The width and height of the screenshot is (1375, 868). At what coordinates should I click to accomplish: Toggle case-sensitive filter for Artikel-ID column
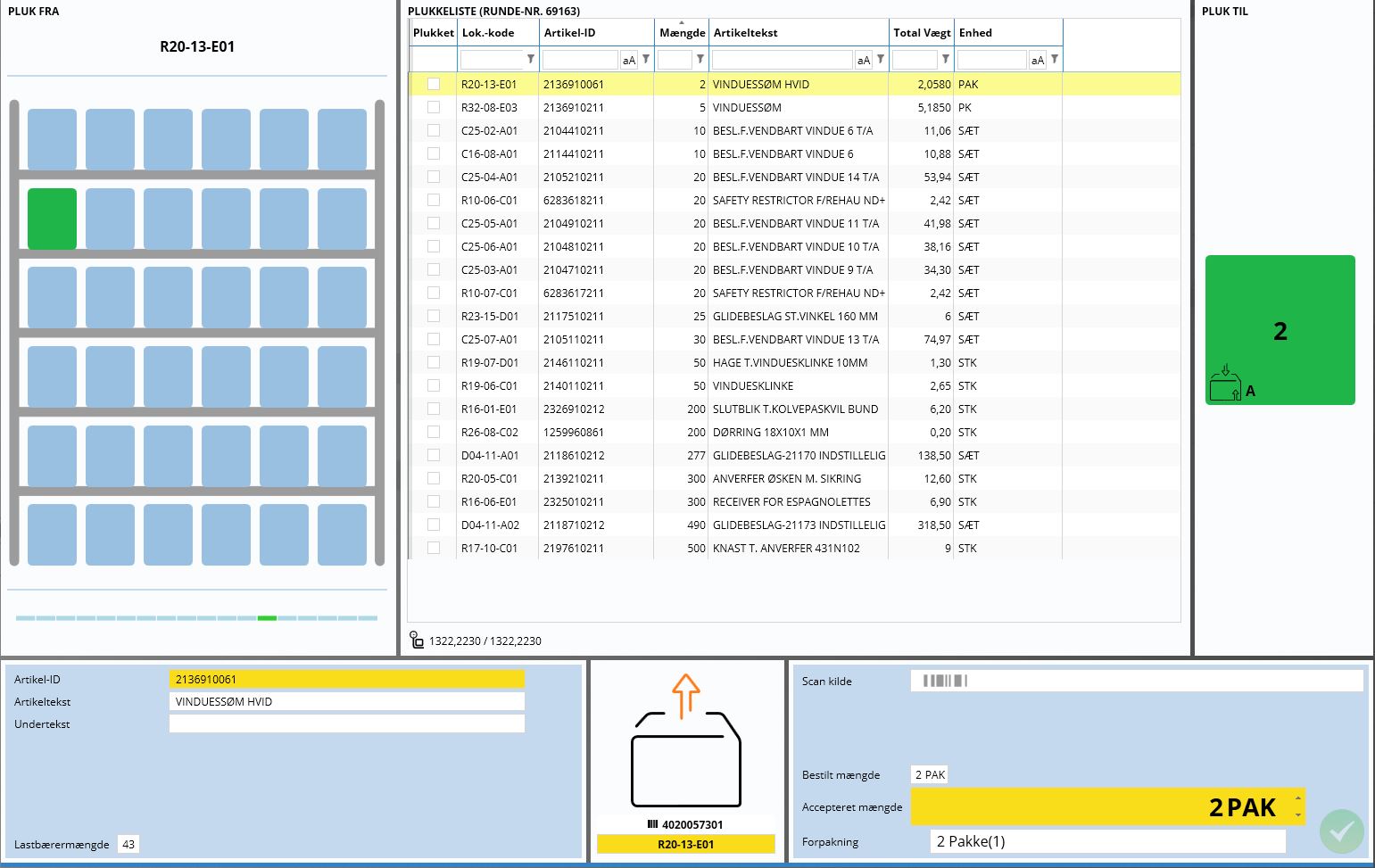point(629,60)
